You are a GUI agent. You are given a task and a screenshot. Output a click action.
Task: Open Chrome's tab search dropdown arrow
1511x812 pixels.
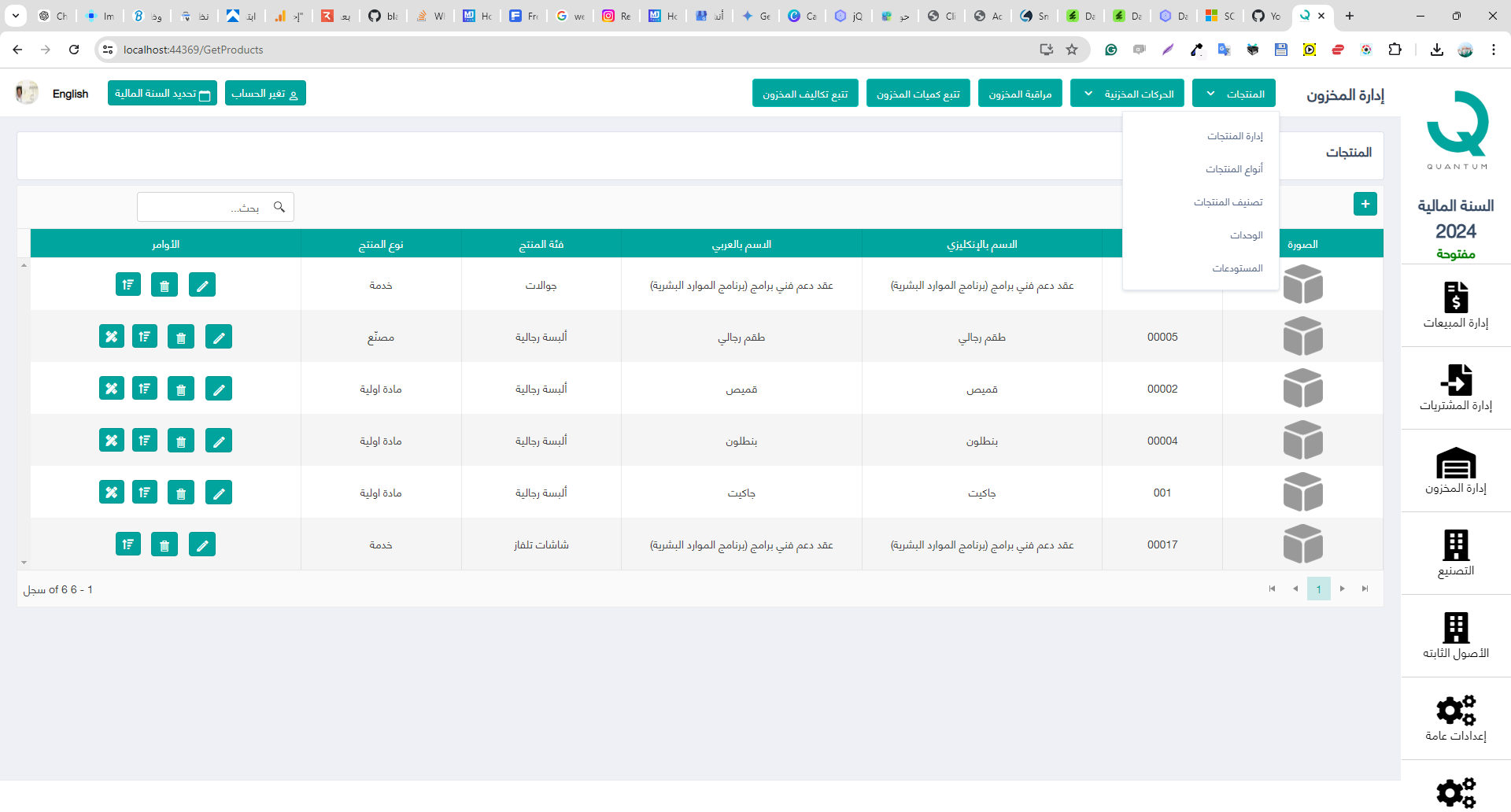coord(15,16)
